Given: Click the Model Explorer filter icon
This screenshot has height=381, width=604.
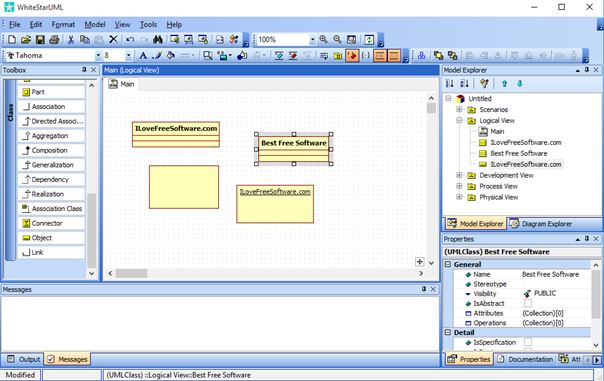Looking at the screenshot, I should click(484, 84).
